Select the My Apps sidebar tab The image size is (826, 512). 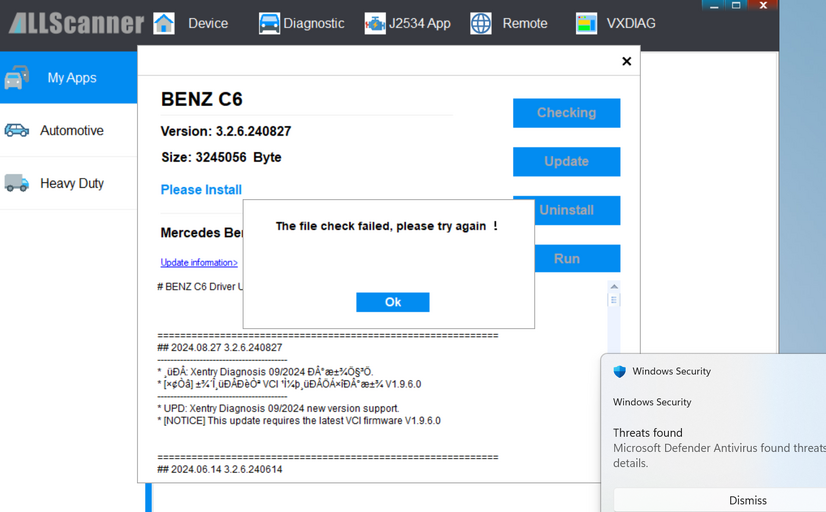coord(68,77)
